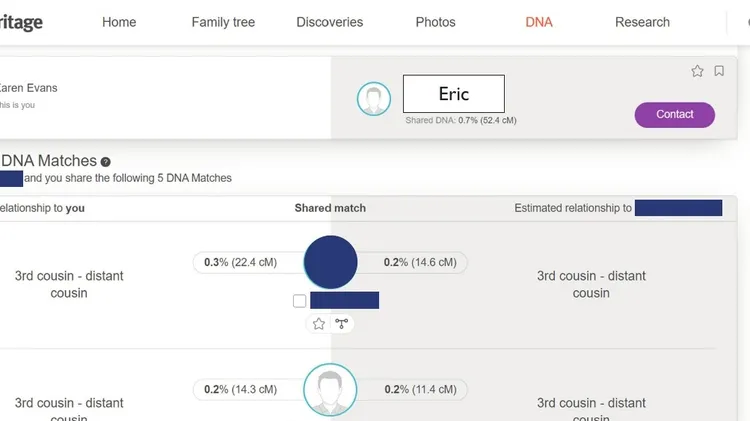Image resolution: width=750 pixels, height=421 pixels.
Task: Open the Home menu
Action: click(119, 22)
